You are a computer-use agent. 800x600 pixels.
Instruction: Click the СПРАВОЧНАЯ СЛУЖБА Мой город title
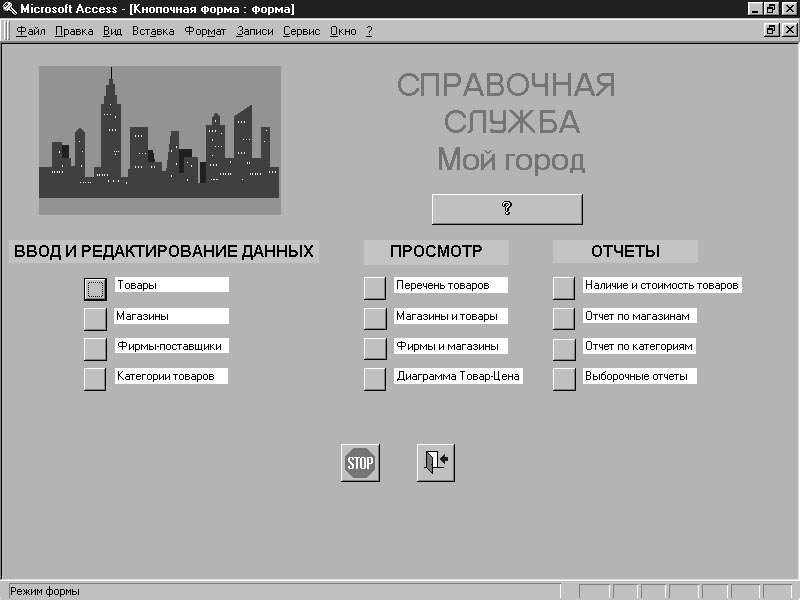pyautogui.click(x=506, y=122)
